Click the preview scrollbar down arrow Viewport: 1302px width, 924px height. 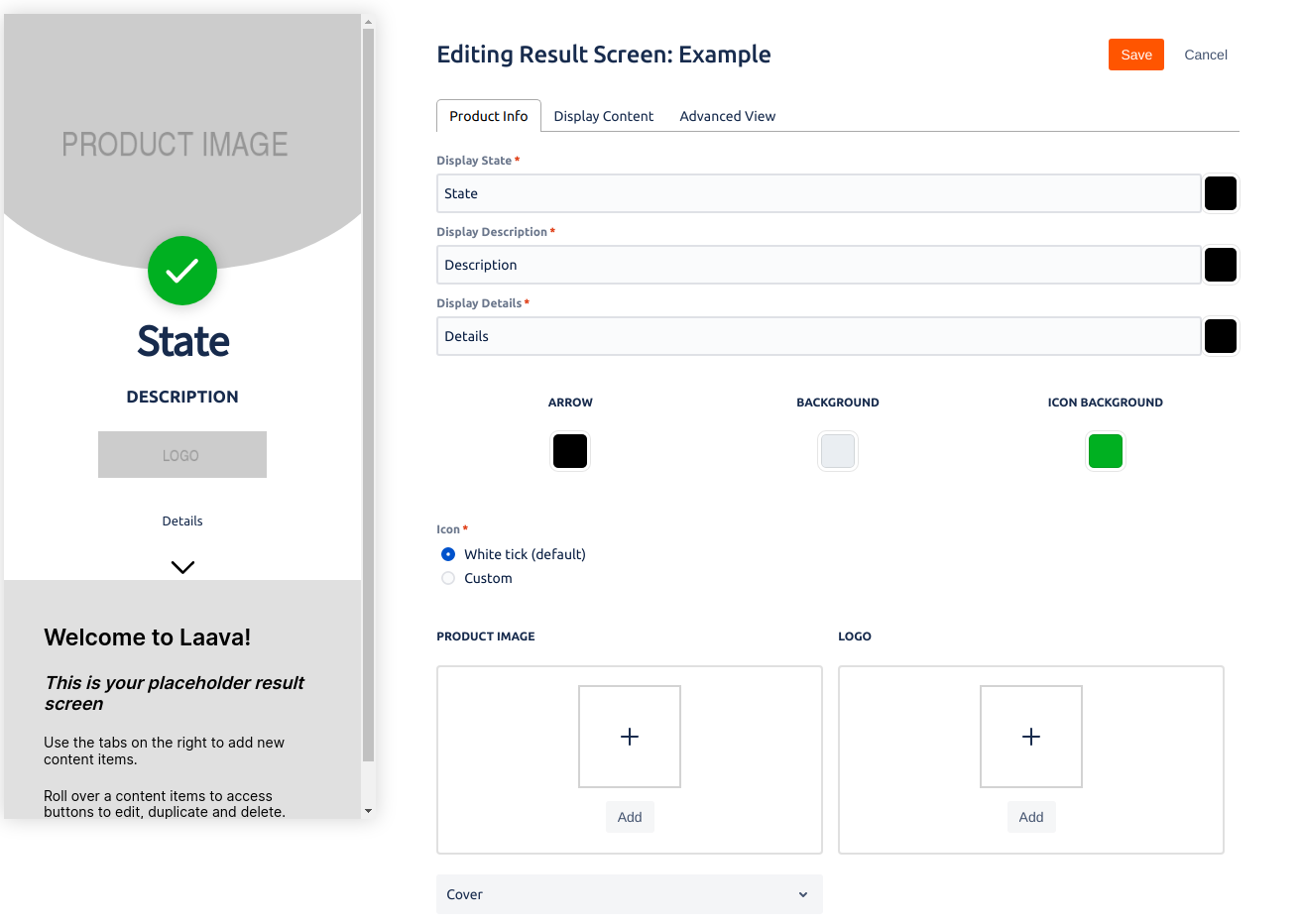coord(369,811)
